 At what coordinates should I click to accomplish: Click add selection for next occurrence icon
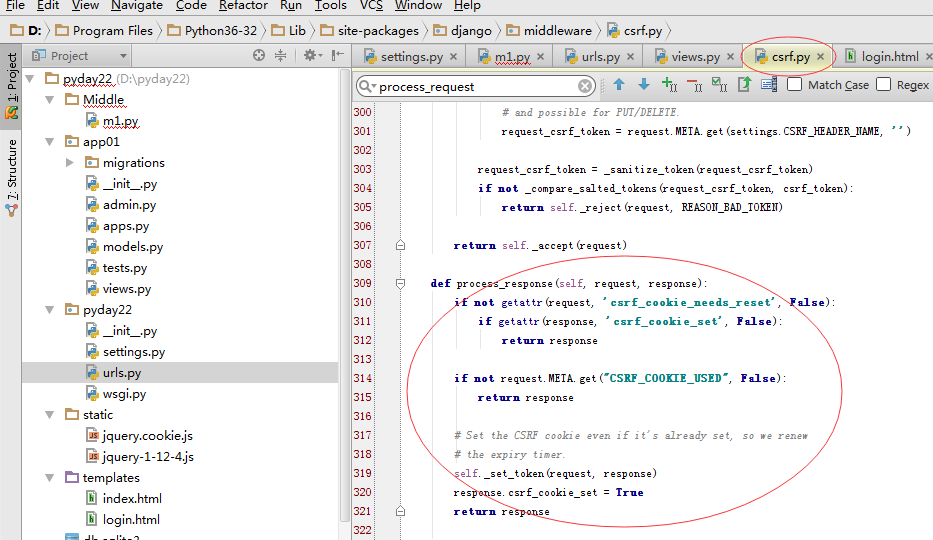669,85
